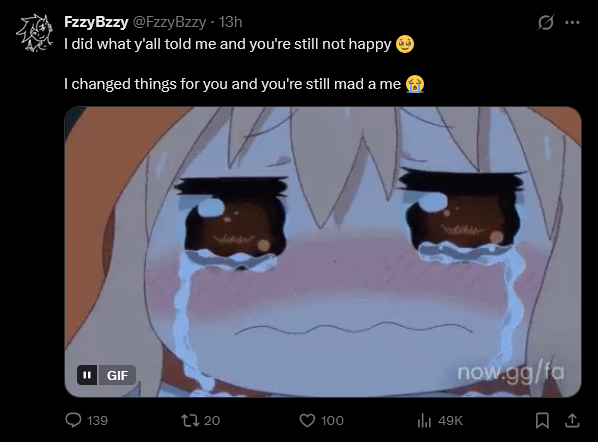Image resolution: width=598 pixels, height=442 pixels.
Task: Open the Grok explain-post icon
Action: click(545, 23)
